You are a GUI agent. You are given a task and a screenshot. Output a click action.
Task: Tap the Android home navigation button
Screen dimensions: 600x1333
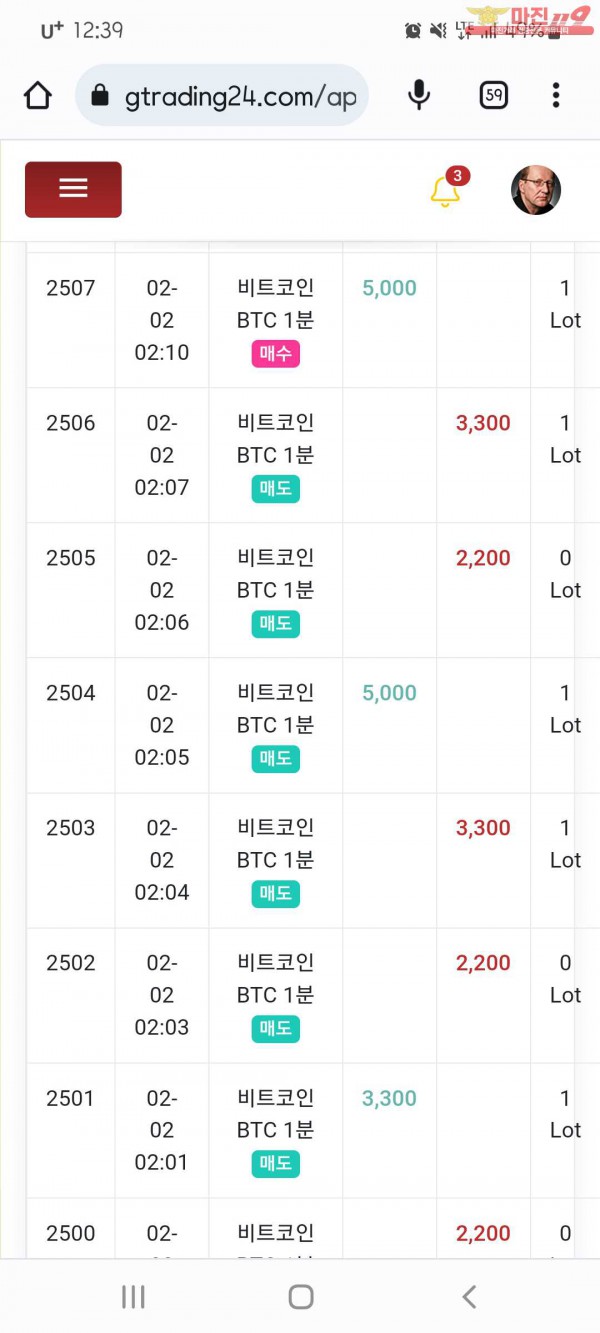pyautogui.click(x=300, y=1297)
